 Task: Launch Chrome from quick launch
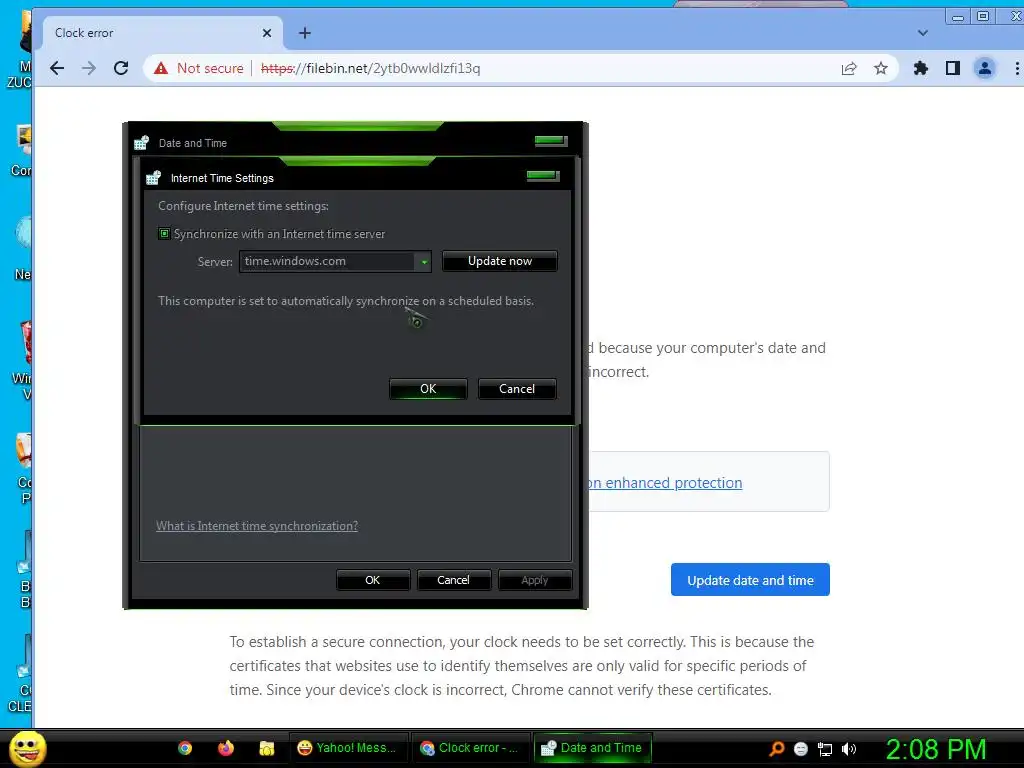coord(185,748)
